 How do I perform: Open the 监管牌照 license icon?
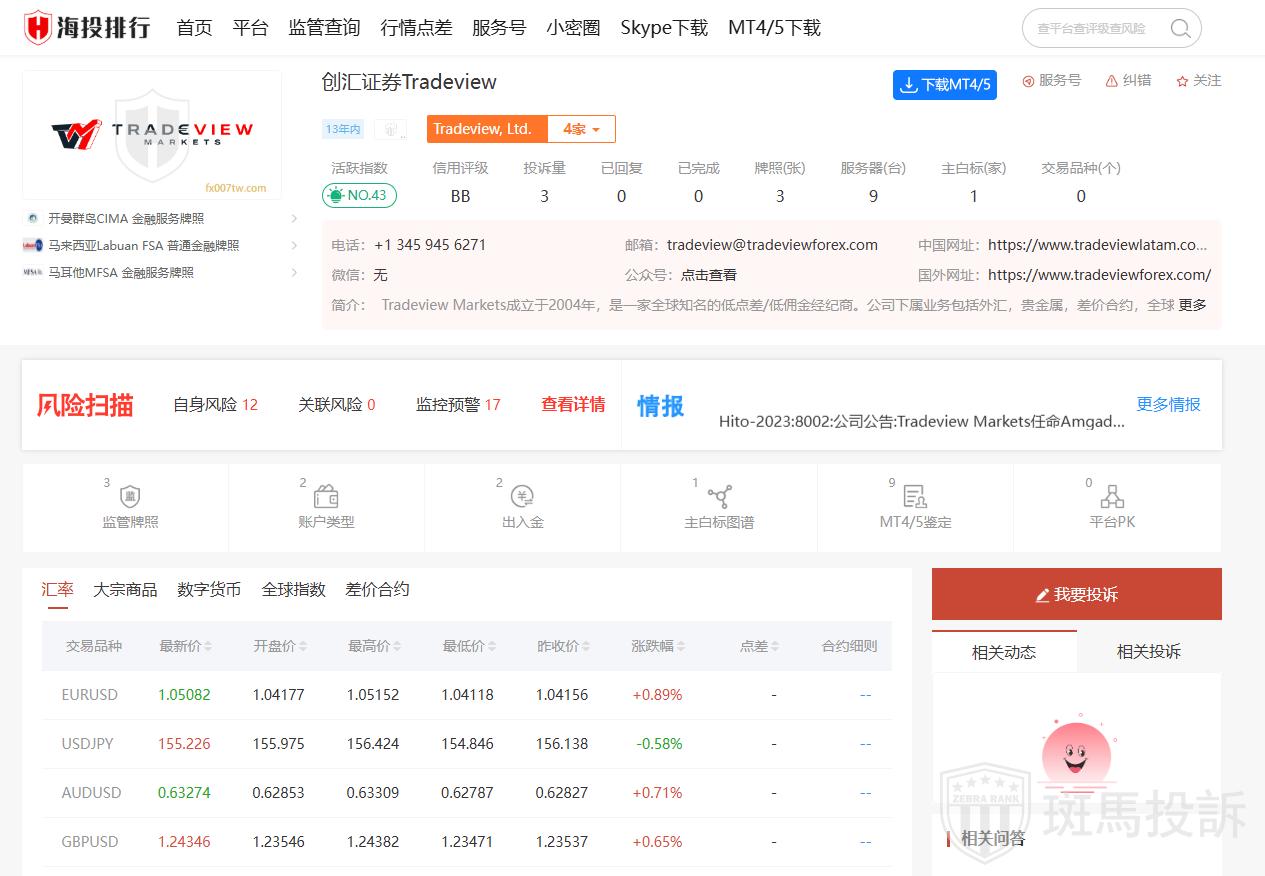click(130, 497)
